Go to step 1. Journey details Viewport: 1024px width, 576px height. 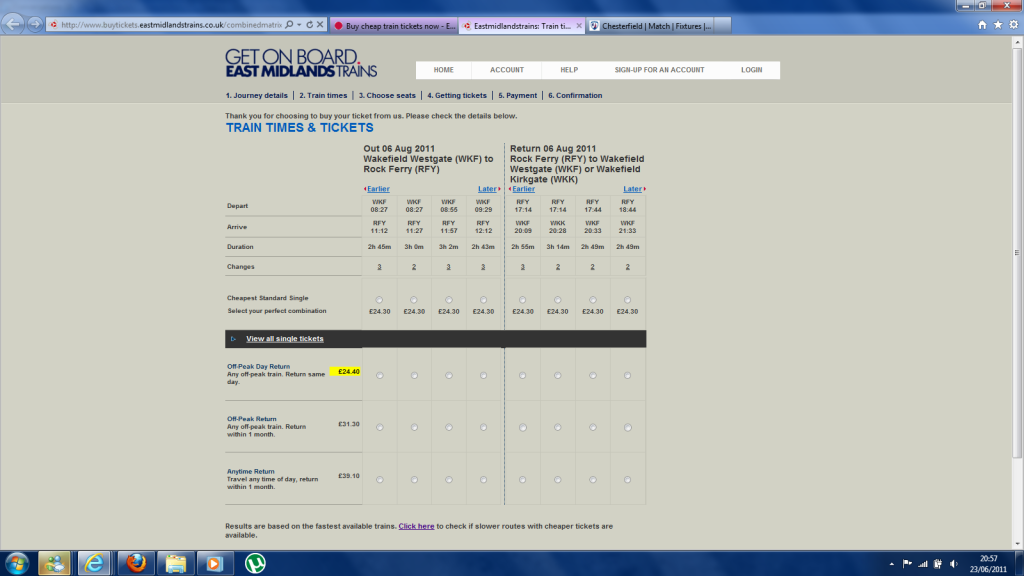(x=257, y=95)
